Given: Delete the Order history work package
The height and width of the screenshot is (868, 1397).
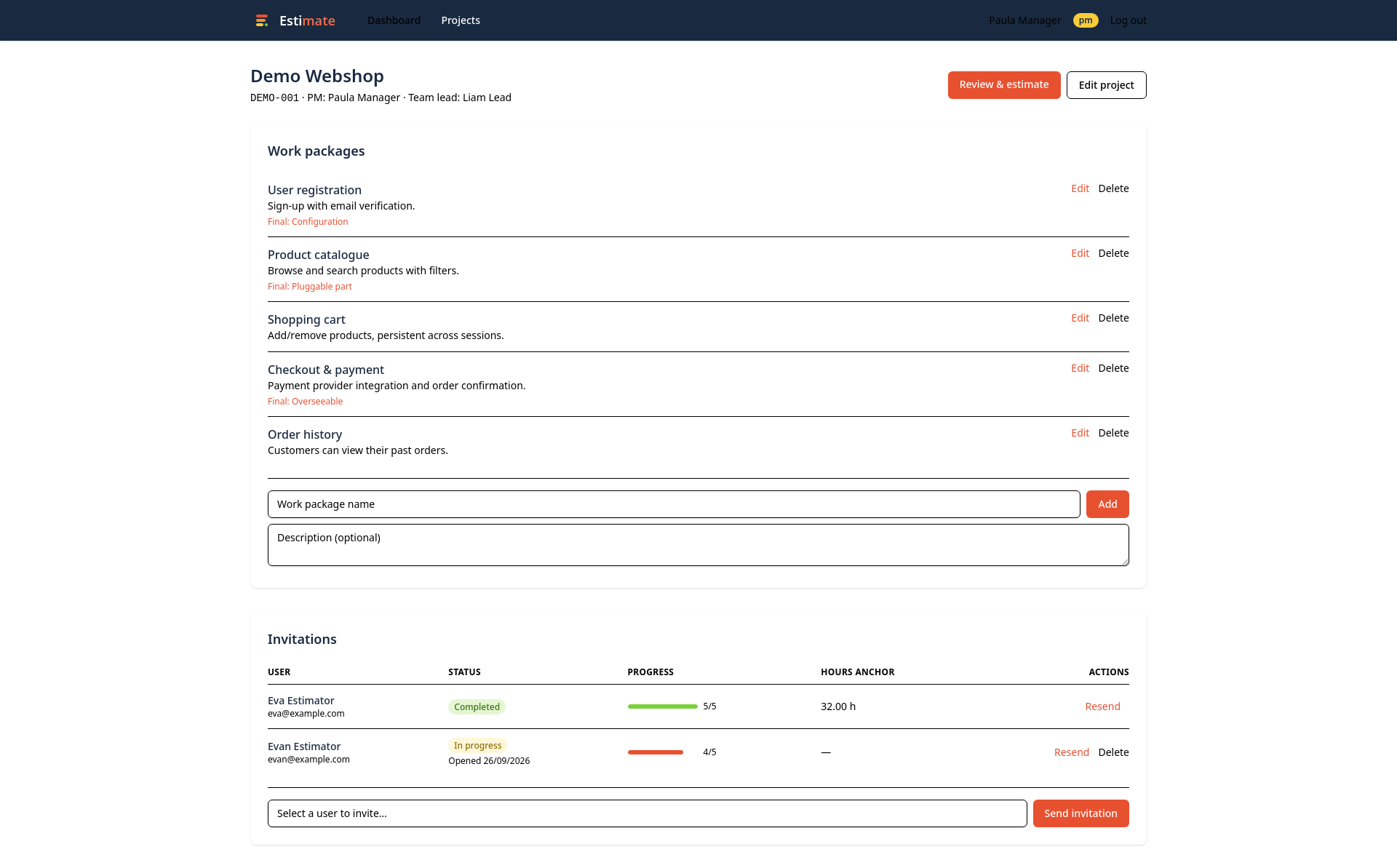Looking at the screenshot, I should coord(1113,433).
